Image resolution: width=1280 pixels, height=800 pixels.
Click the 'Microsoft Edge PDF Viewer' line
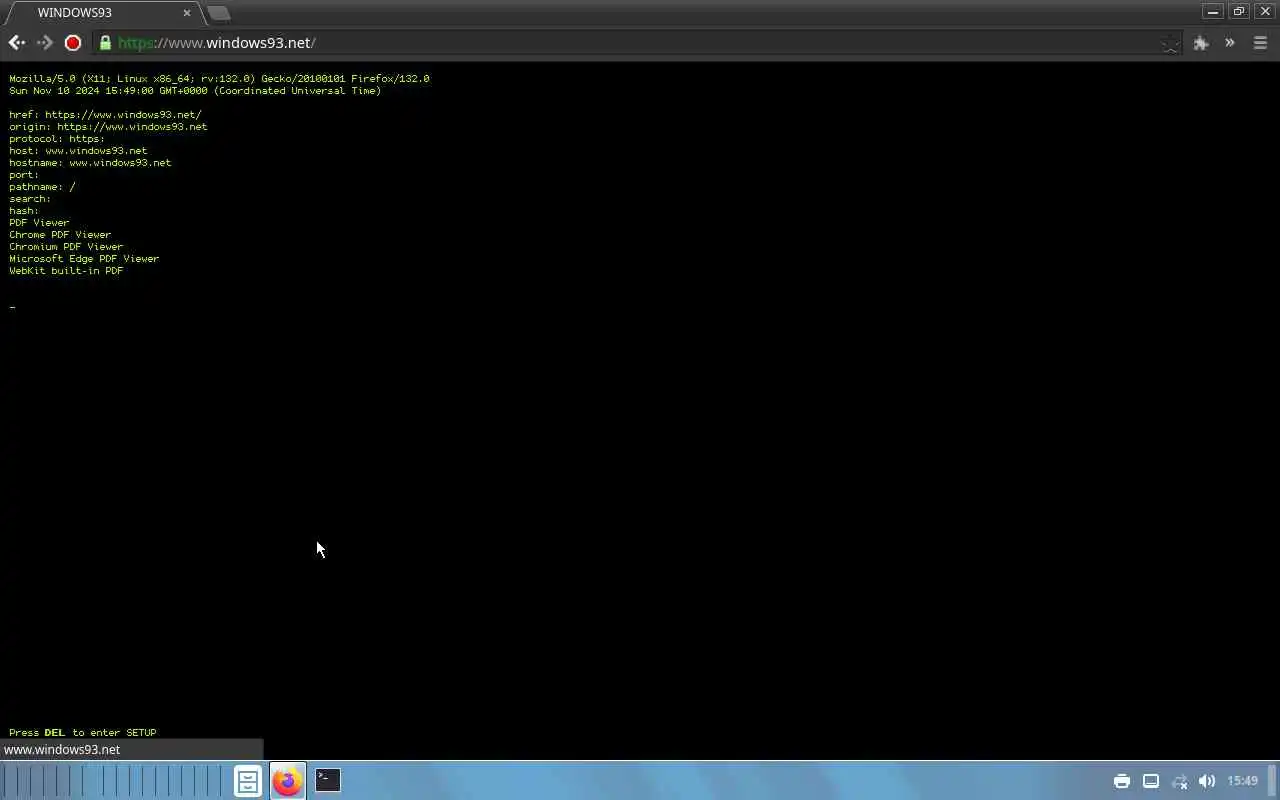[x=84, y=259]
